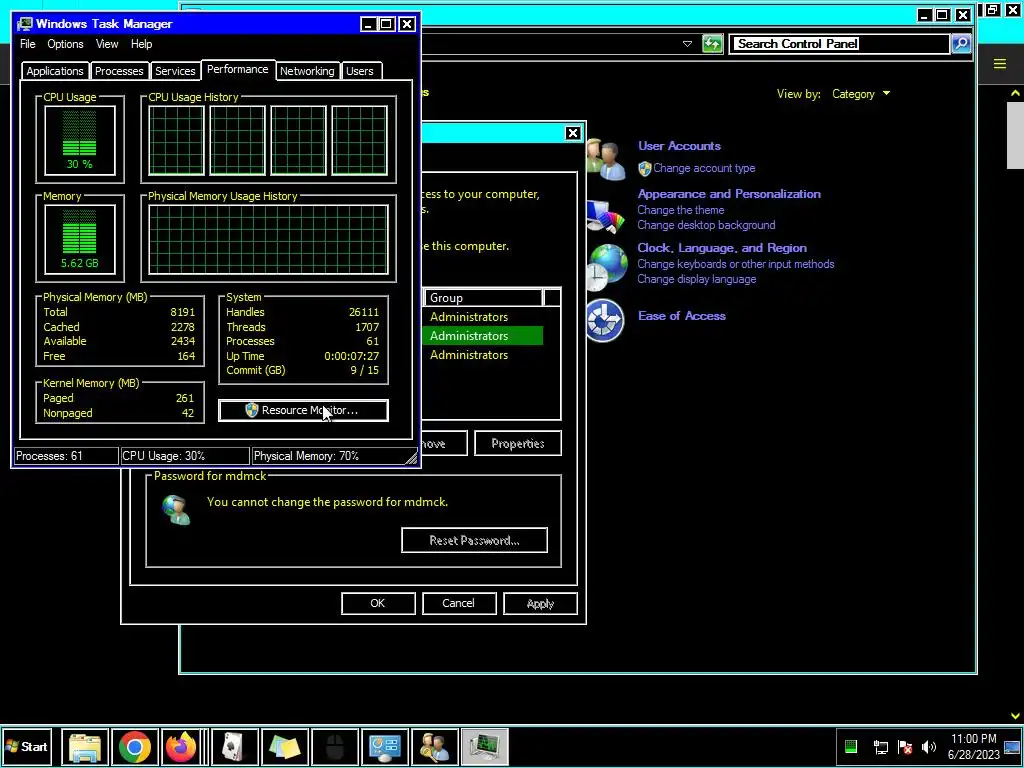Click the user globe icon beside the password message
The width and height of the screenshot is (1024, 768).
176,510
